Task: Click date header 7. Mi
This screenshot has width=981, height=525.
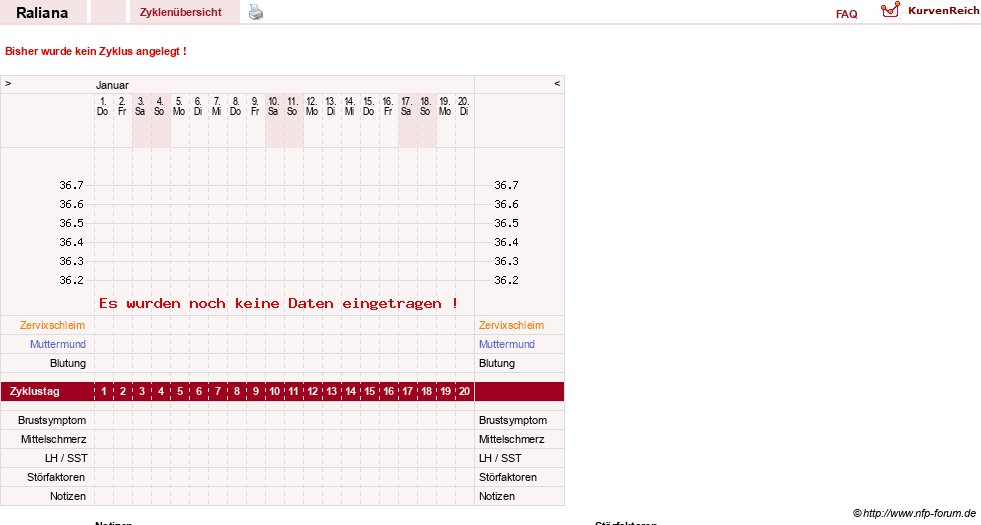Action: [216, 106]
